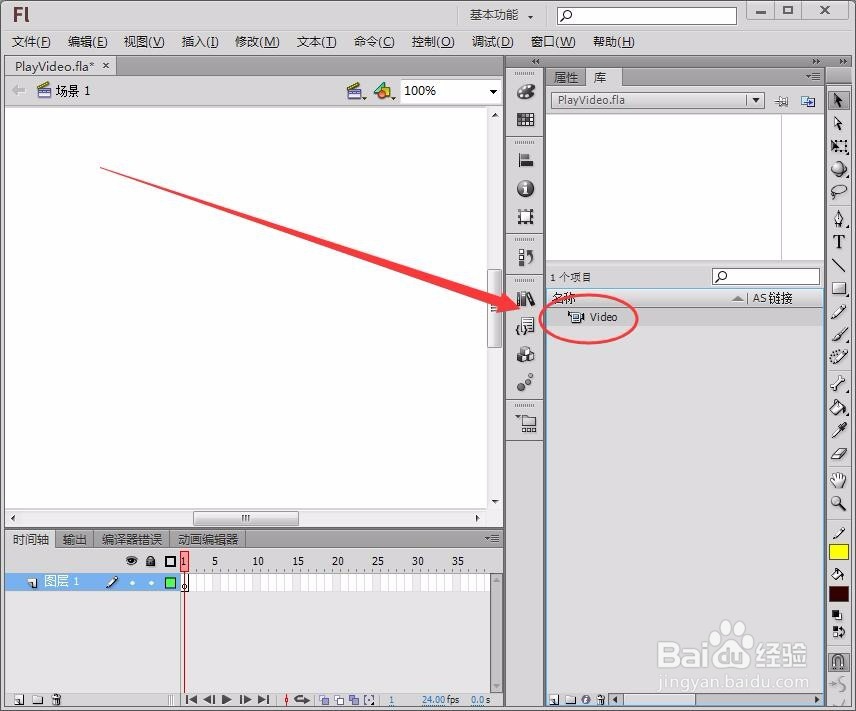Activate the Hand tool
The height and width of the screenshot is (711, 856).
click(x=839, y=480)
